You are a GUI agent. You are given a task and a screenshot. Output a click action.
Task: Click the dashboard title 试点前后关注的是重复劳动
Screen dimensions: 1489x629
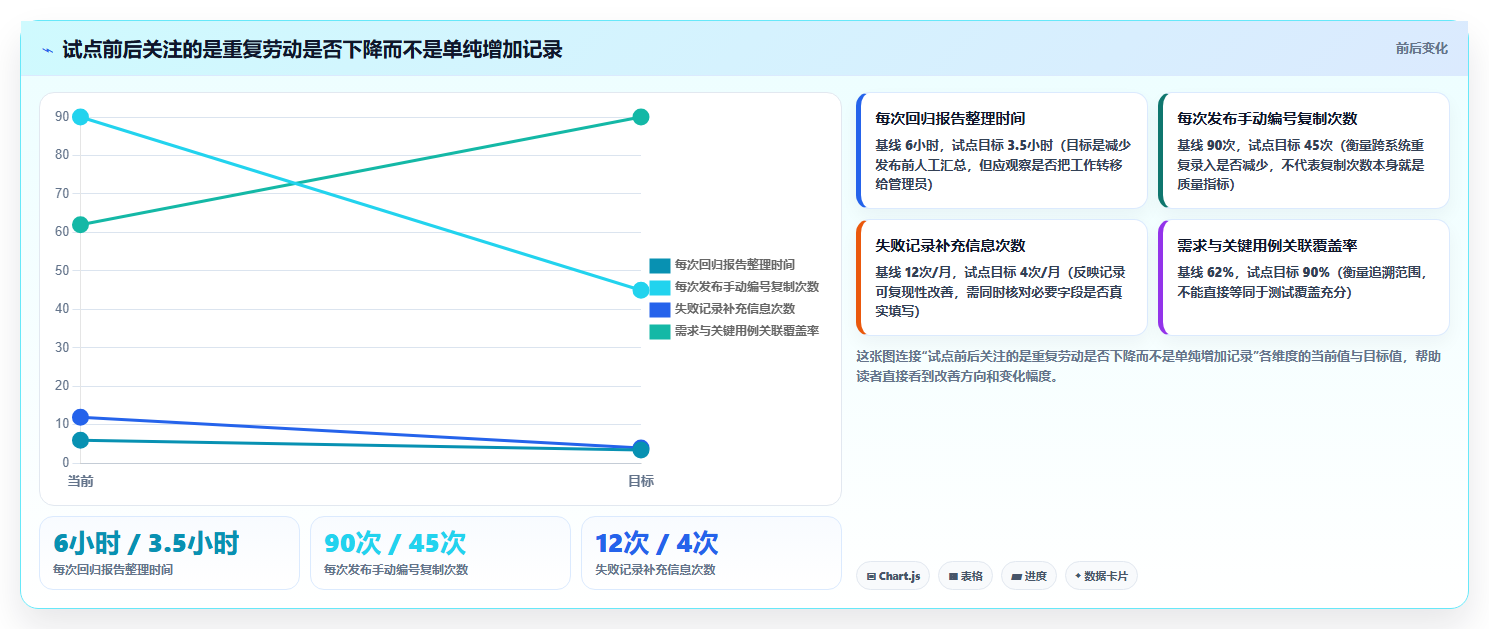pyautogui.click(x=312, y=49)
